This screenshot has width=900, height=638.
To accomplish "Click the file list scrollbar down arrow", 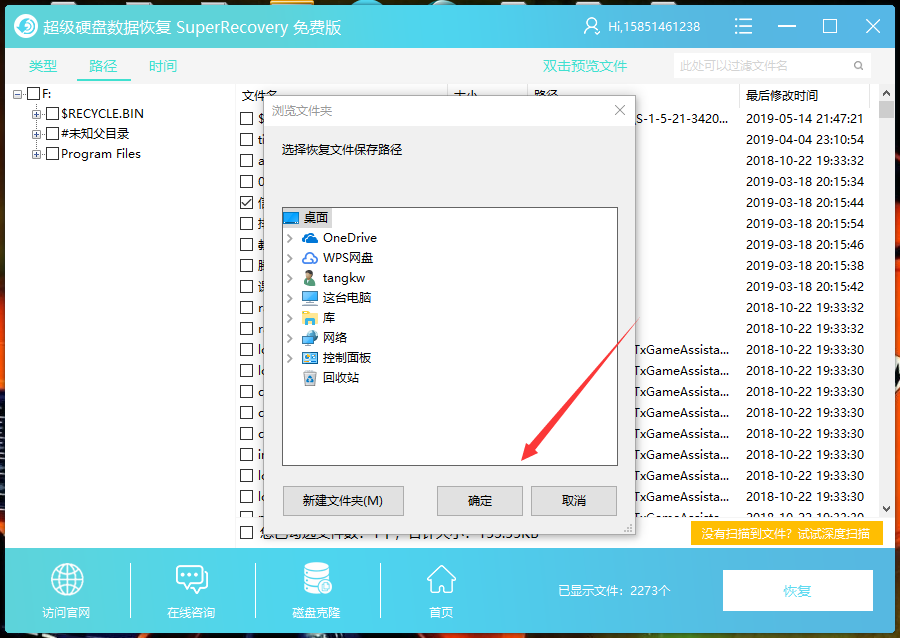I will tap(886, 508).
